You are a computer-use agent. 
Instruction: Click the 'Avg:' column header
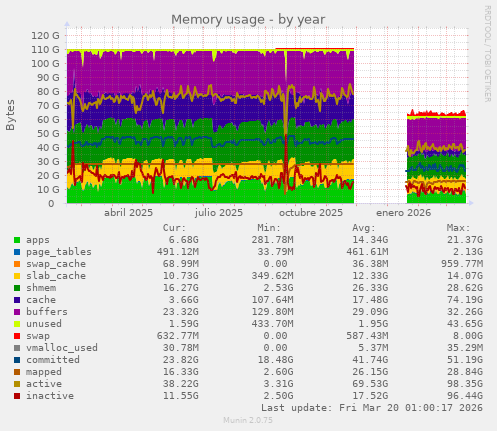point(364,228)
